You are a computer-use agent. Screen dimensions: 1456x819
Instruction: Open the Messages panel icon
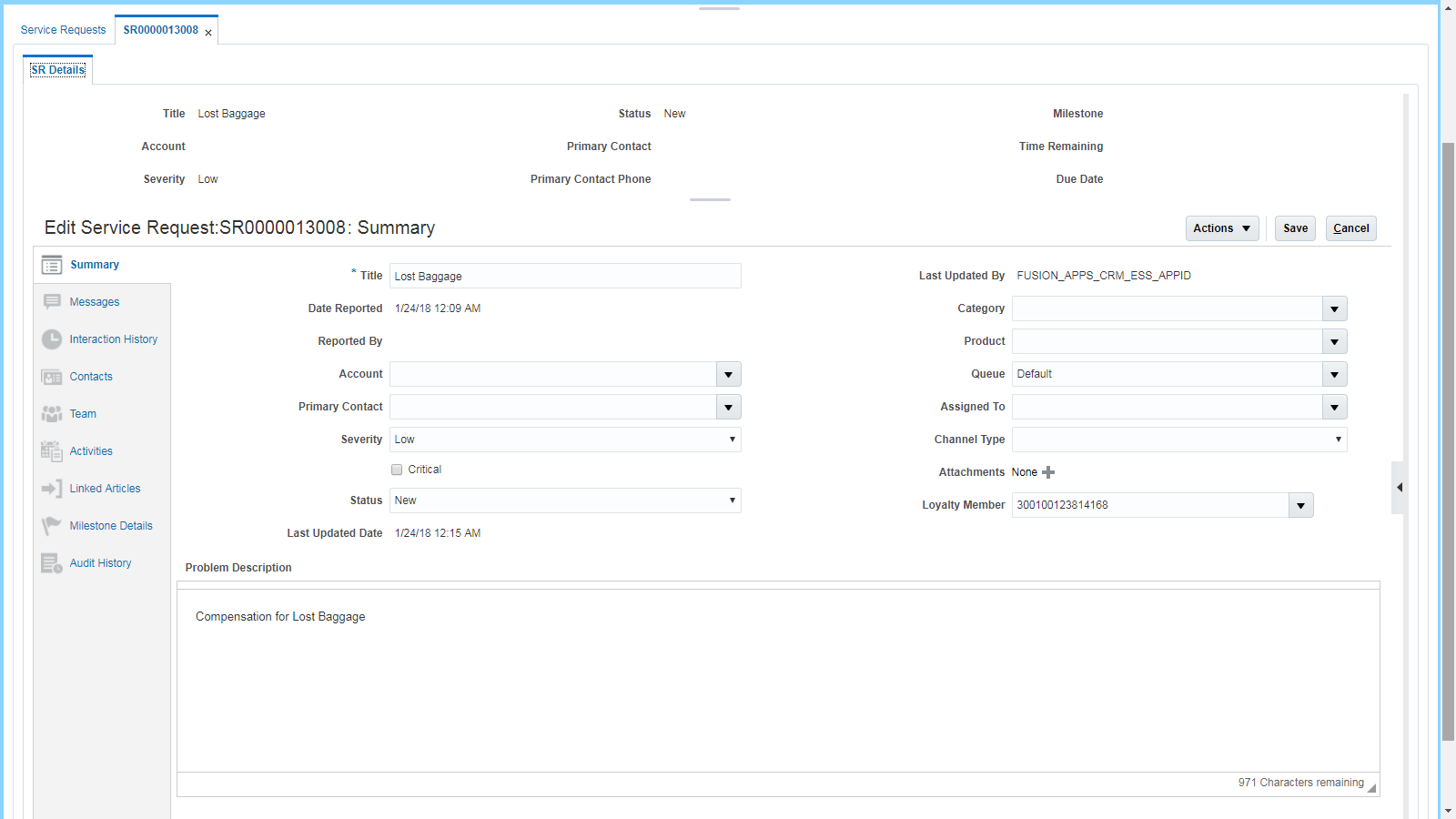tap(52, 301)
